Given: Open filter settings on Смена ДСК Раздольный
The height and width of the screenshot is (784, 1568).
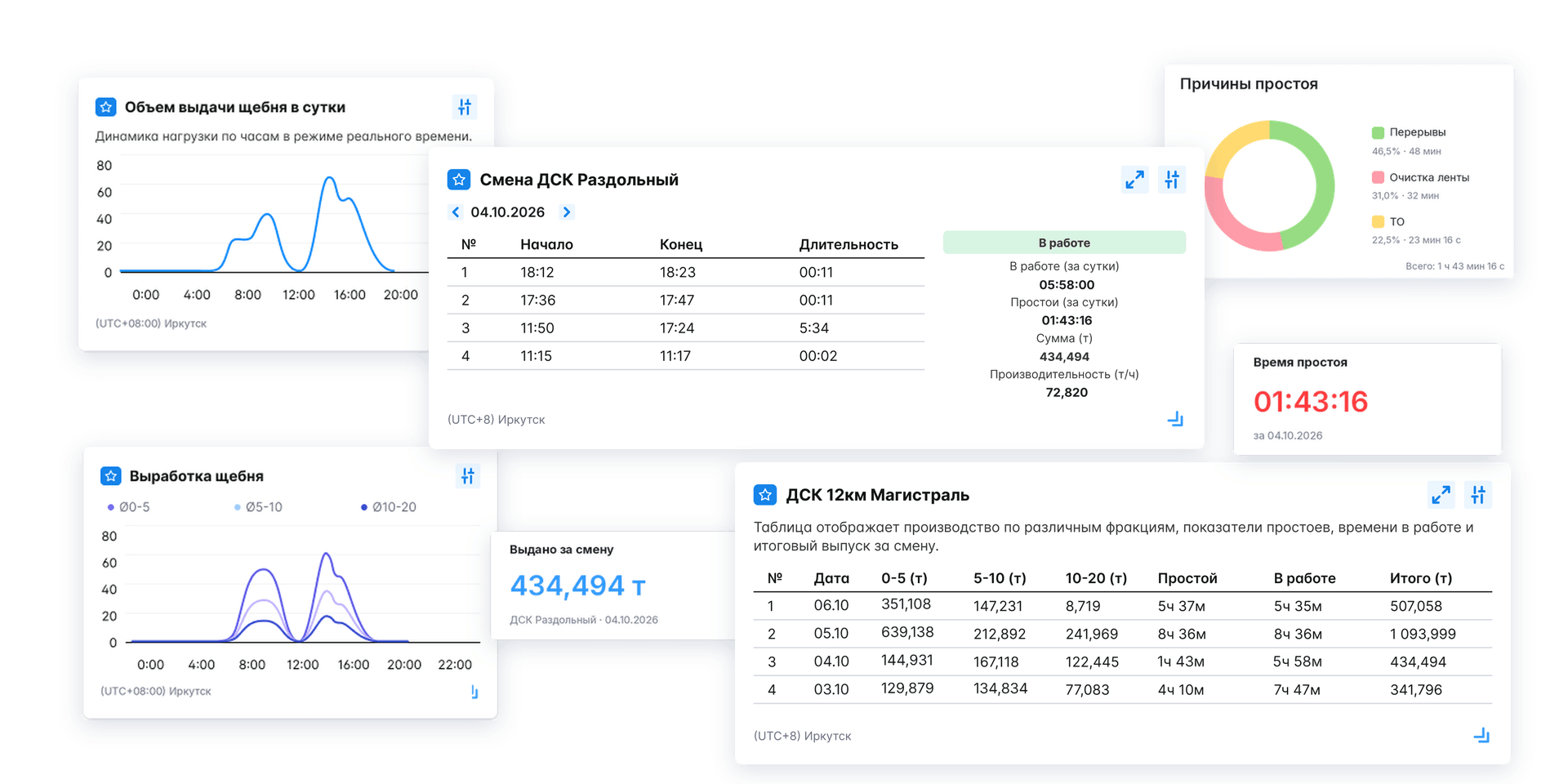Looking at the screenshot, I should [x=1172, y=180].
